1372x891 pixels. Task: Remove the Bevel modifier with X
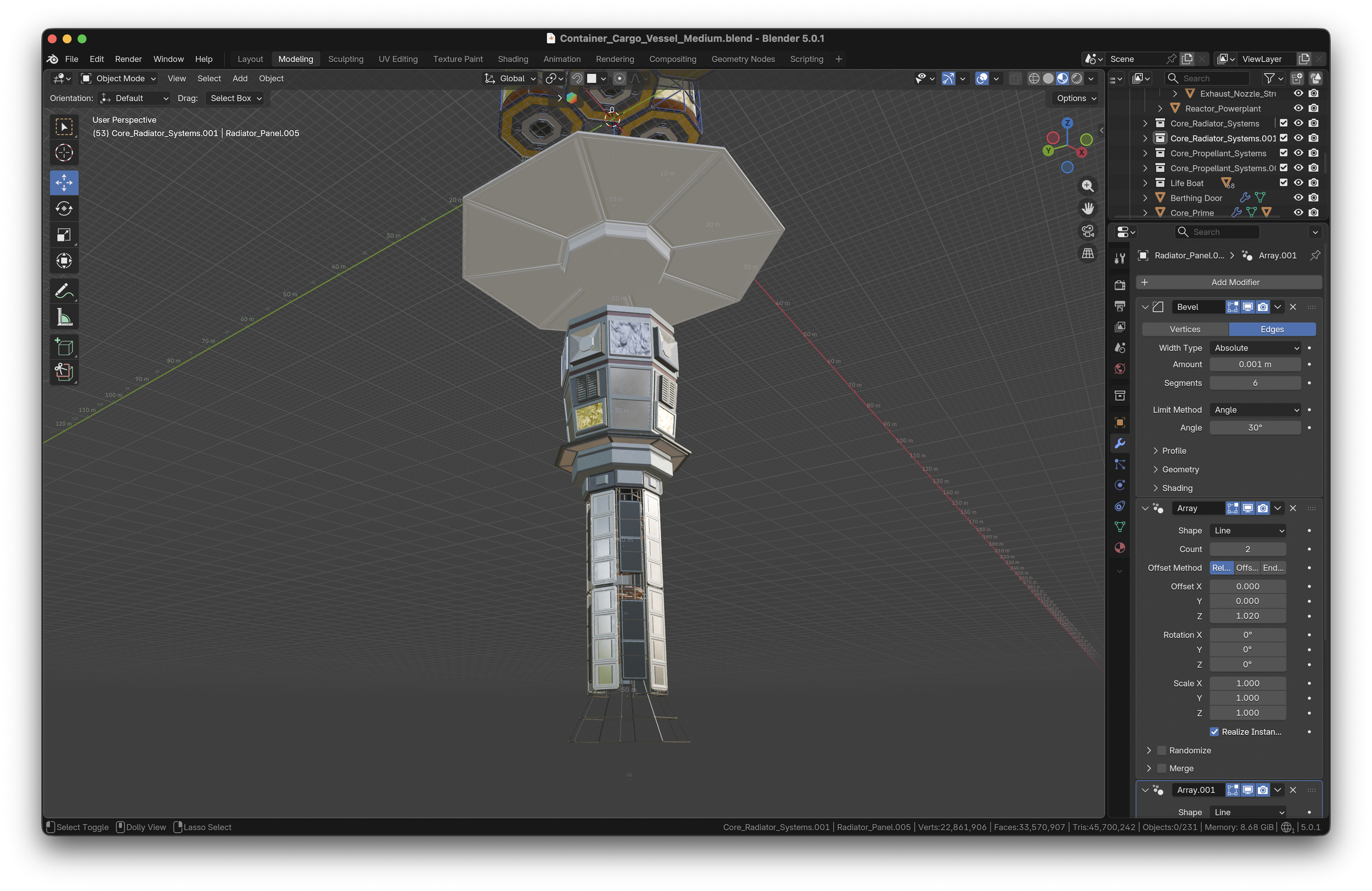pyautogui.click(x=1293, y=307)
